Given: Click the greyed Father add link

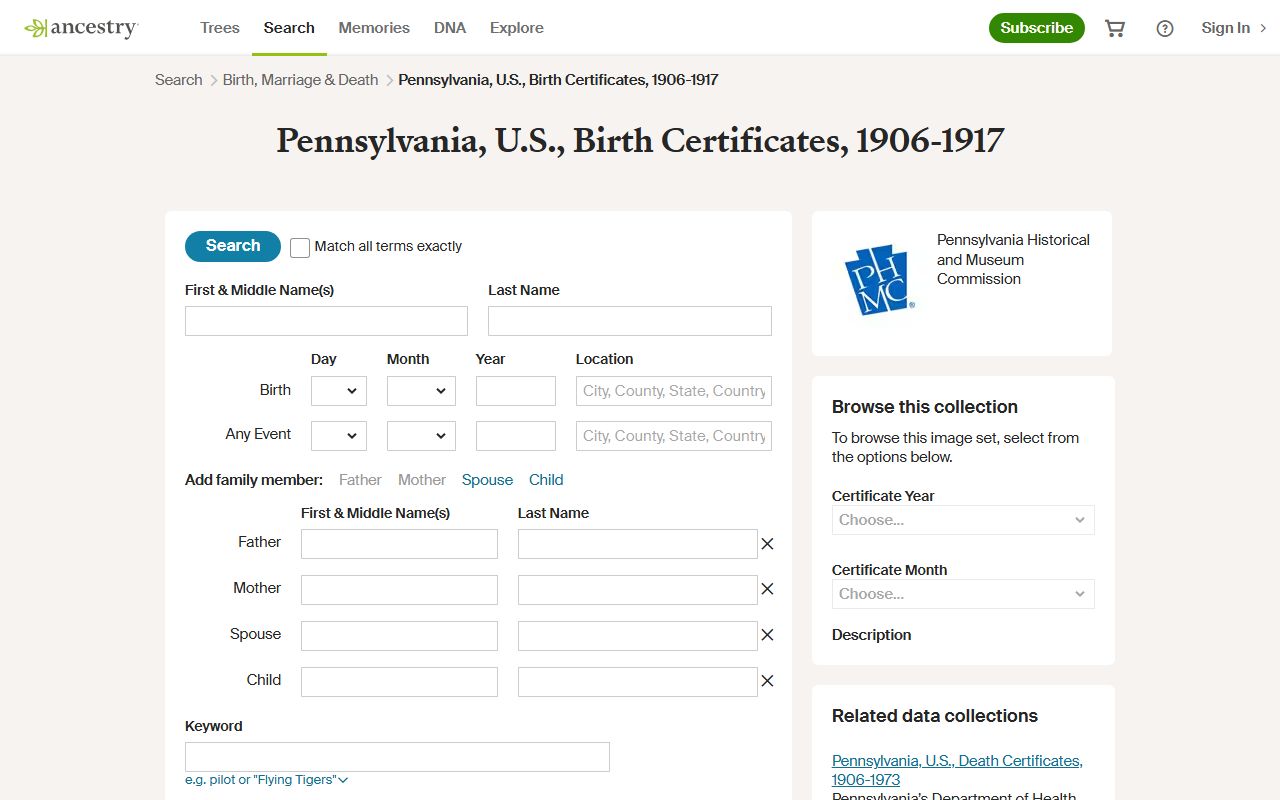Looking at the screenshot, I should [360, 480].
